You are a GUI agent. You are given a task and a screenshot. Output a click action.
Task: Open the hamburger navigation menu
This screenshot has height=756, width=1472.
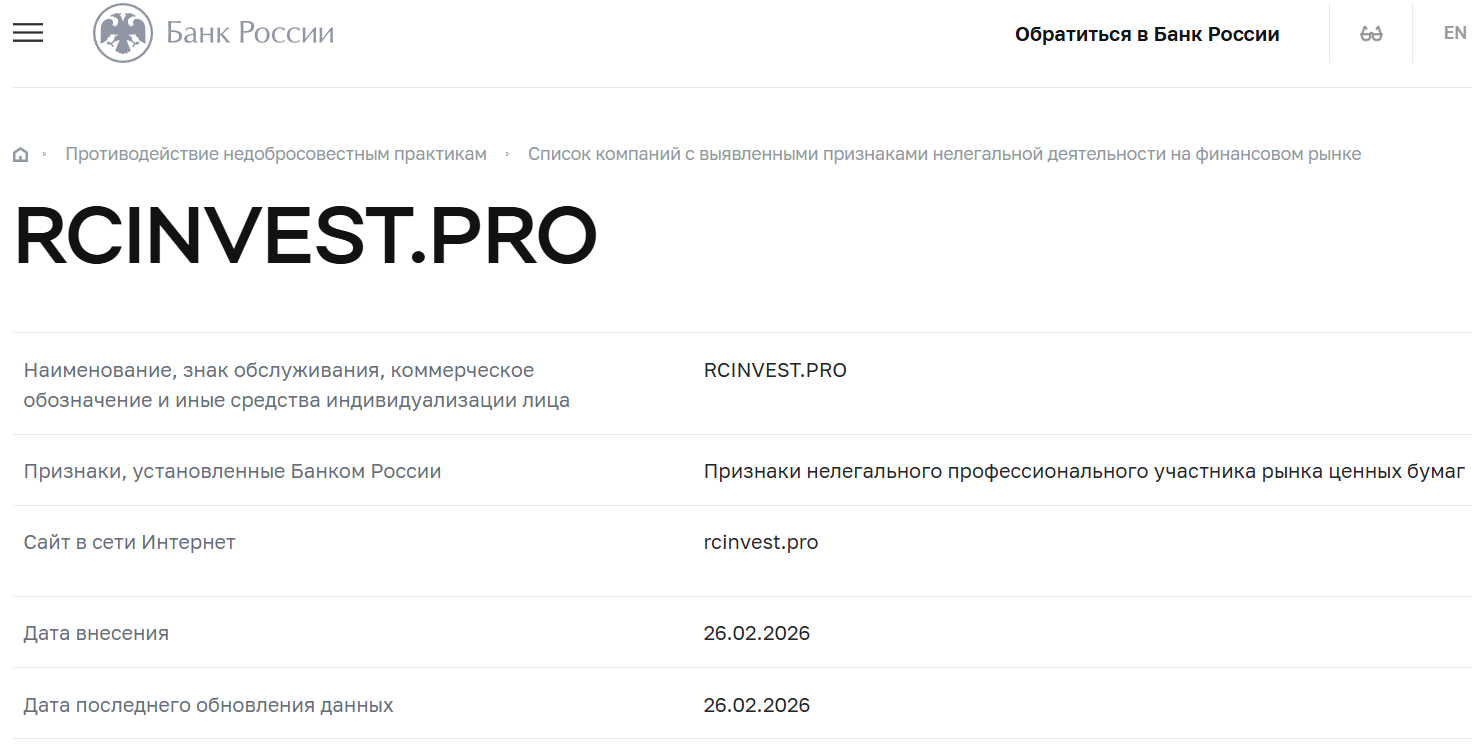(27, 32)
